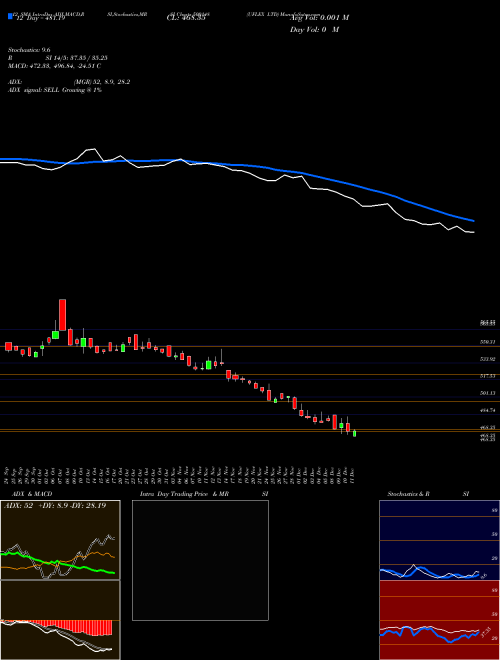
Task: Click the tall red candlestick in early October
Action: point(62,315)
